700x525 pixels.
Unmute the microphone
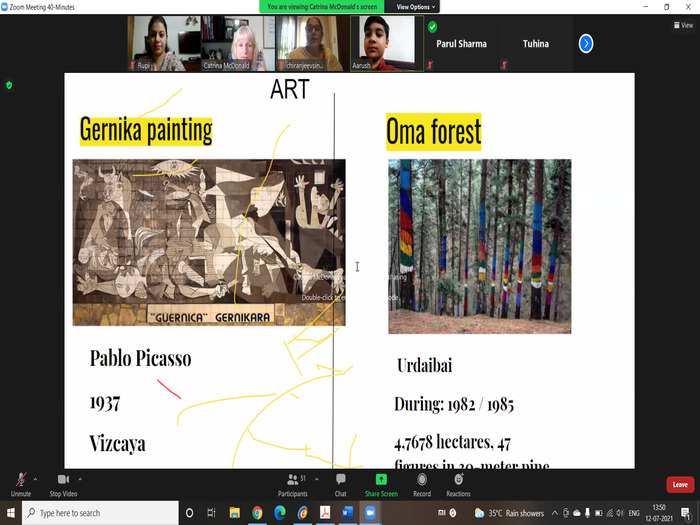[21, 484]
